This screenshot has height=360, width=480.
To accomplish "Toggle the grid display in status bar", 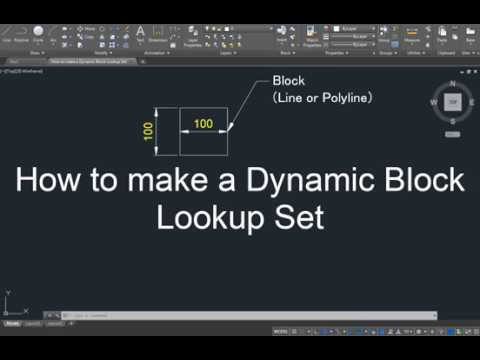I will point(294,332).
